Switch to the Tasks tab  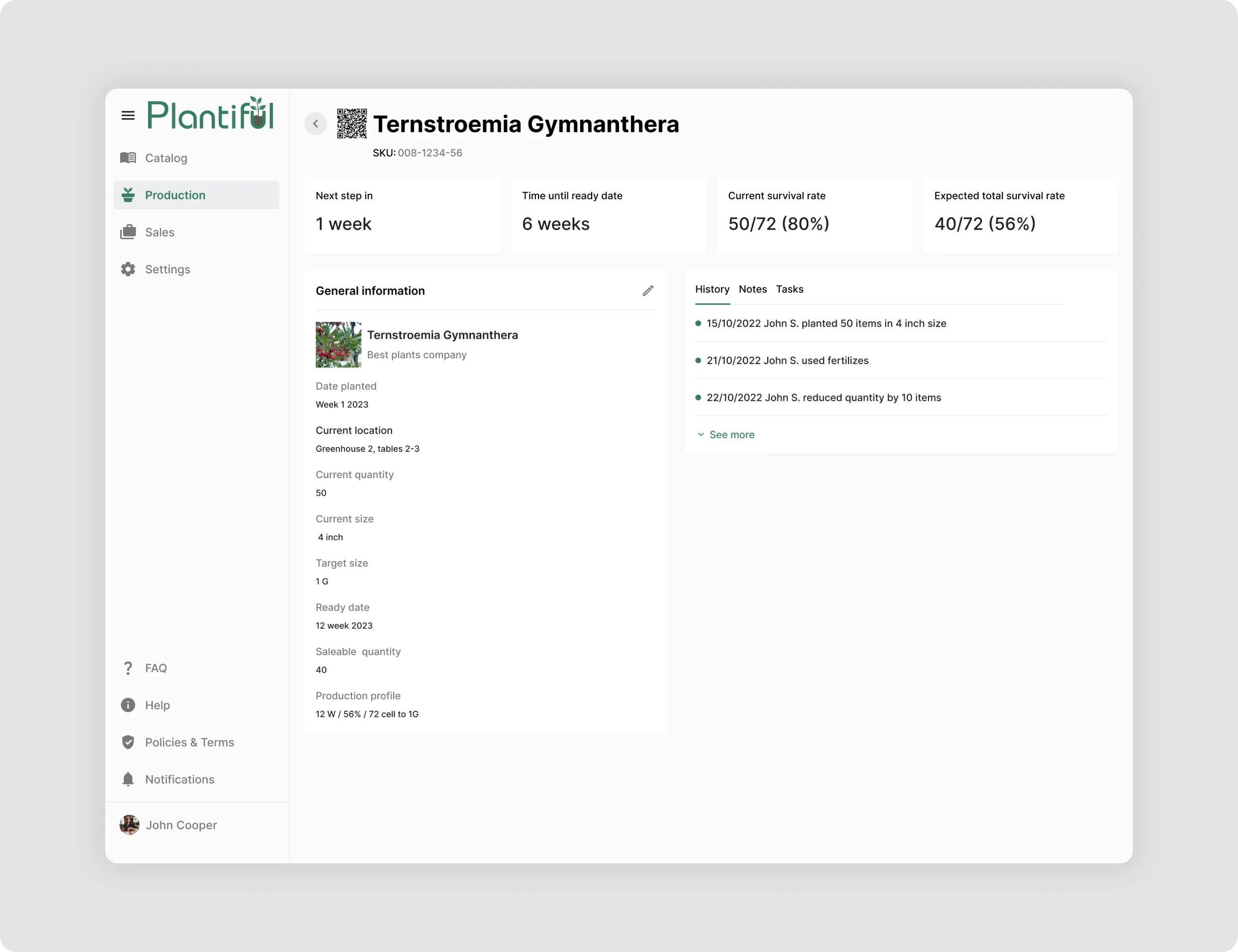[790, 289]
